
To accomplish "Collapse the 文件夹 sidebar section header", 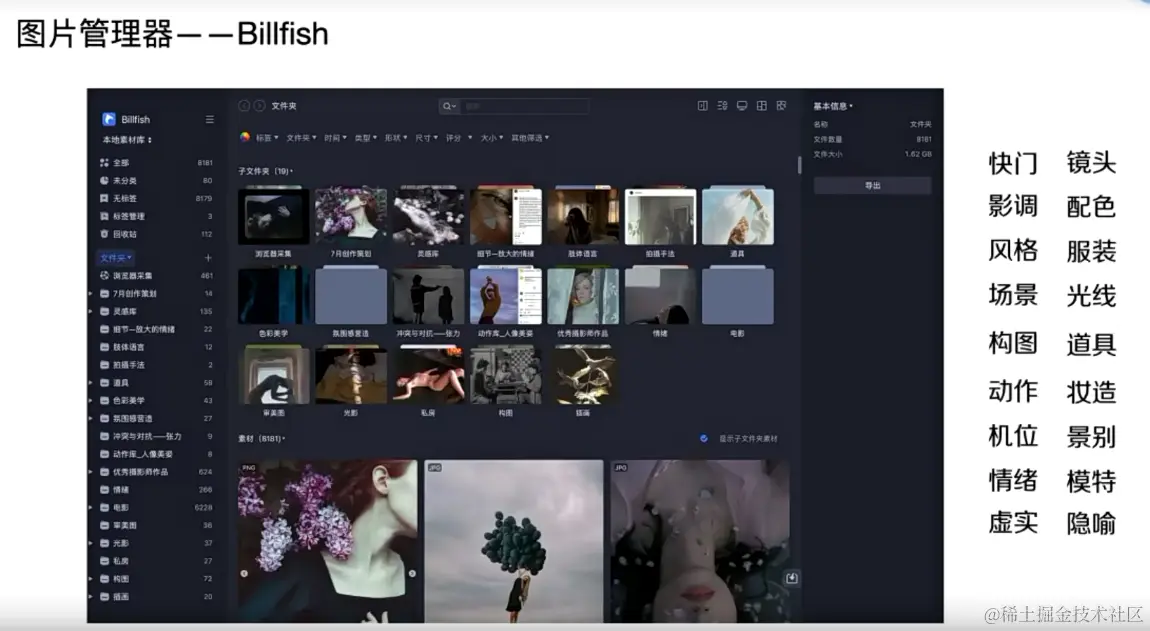I will pos(116,258).
